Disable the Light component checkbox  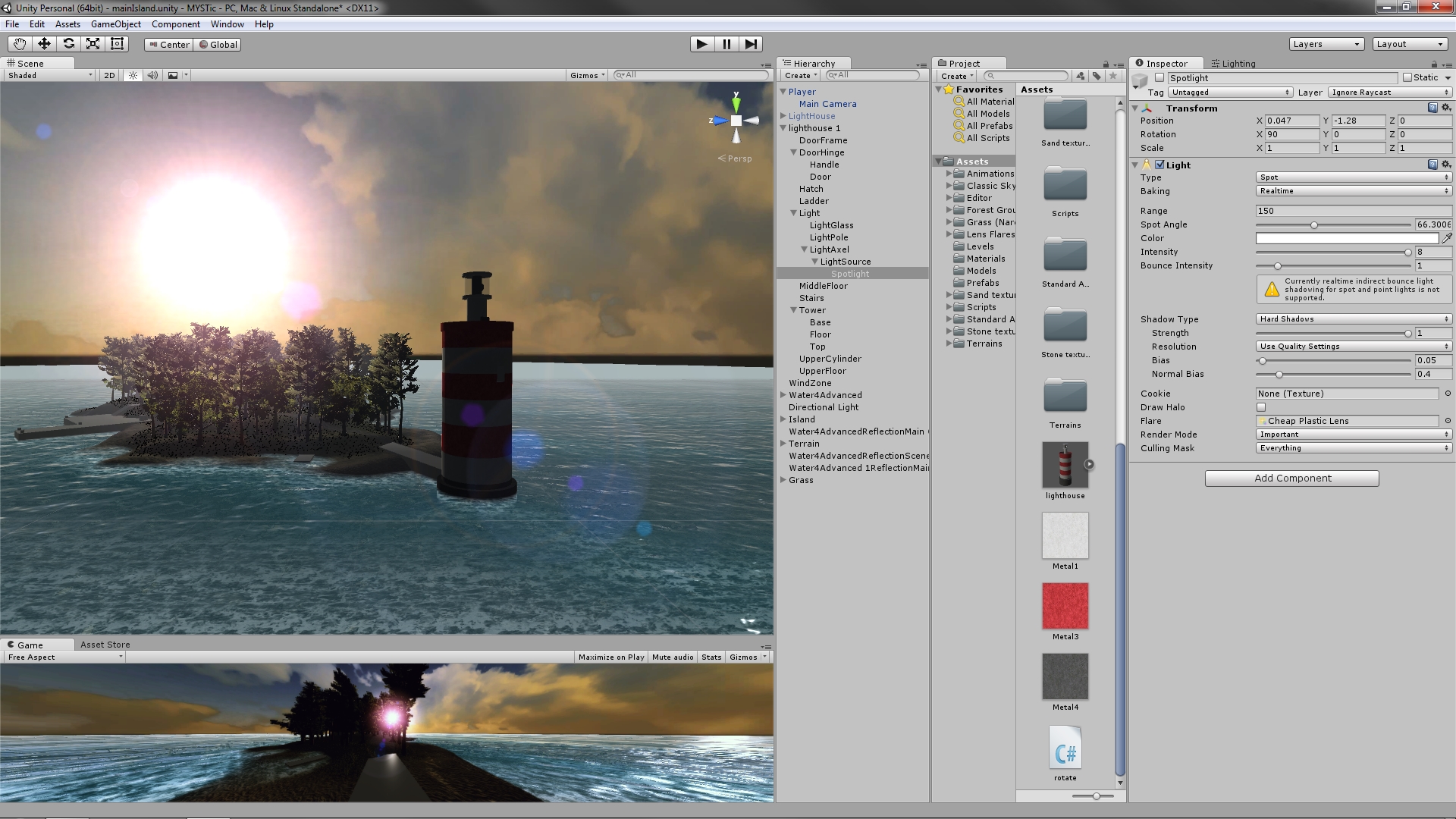(x=1159, y=165)
